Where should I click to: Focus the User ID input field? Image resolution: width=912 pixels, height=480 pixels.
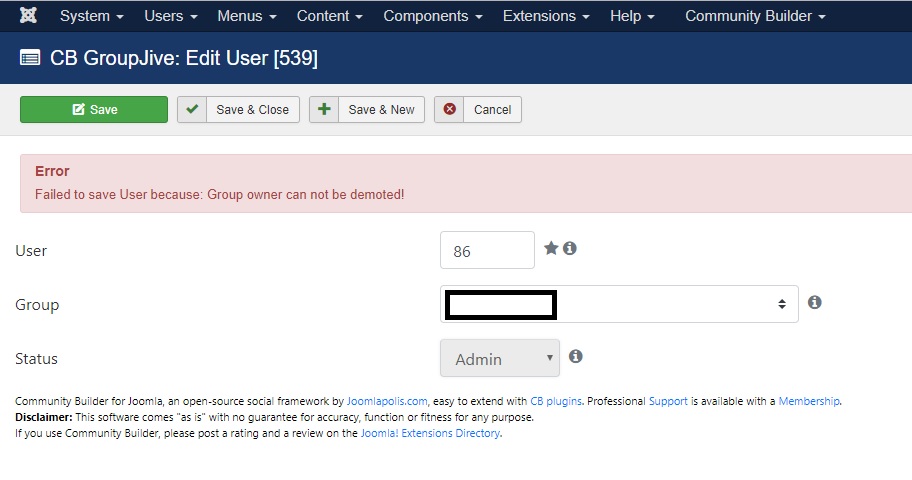coord(487,250)
